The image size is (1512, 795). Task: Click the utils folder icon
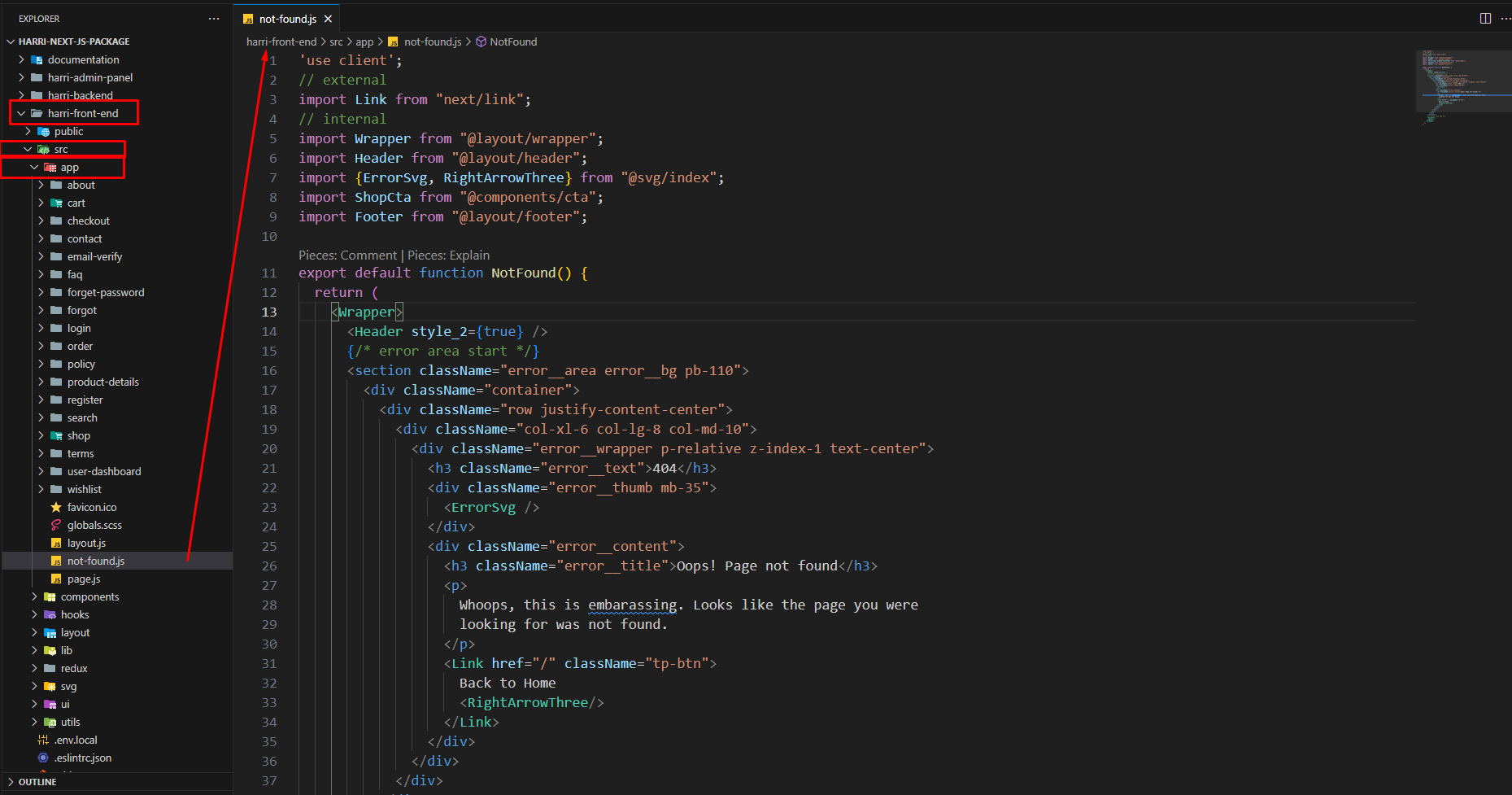click(50, 722)
